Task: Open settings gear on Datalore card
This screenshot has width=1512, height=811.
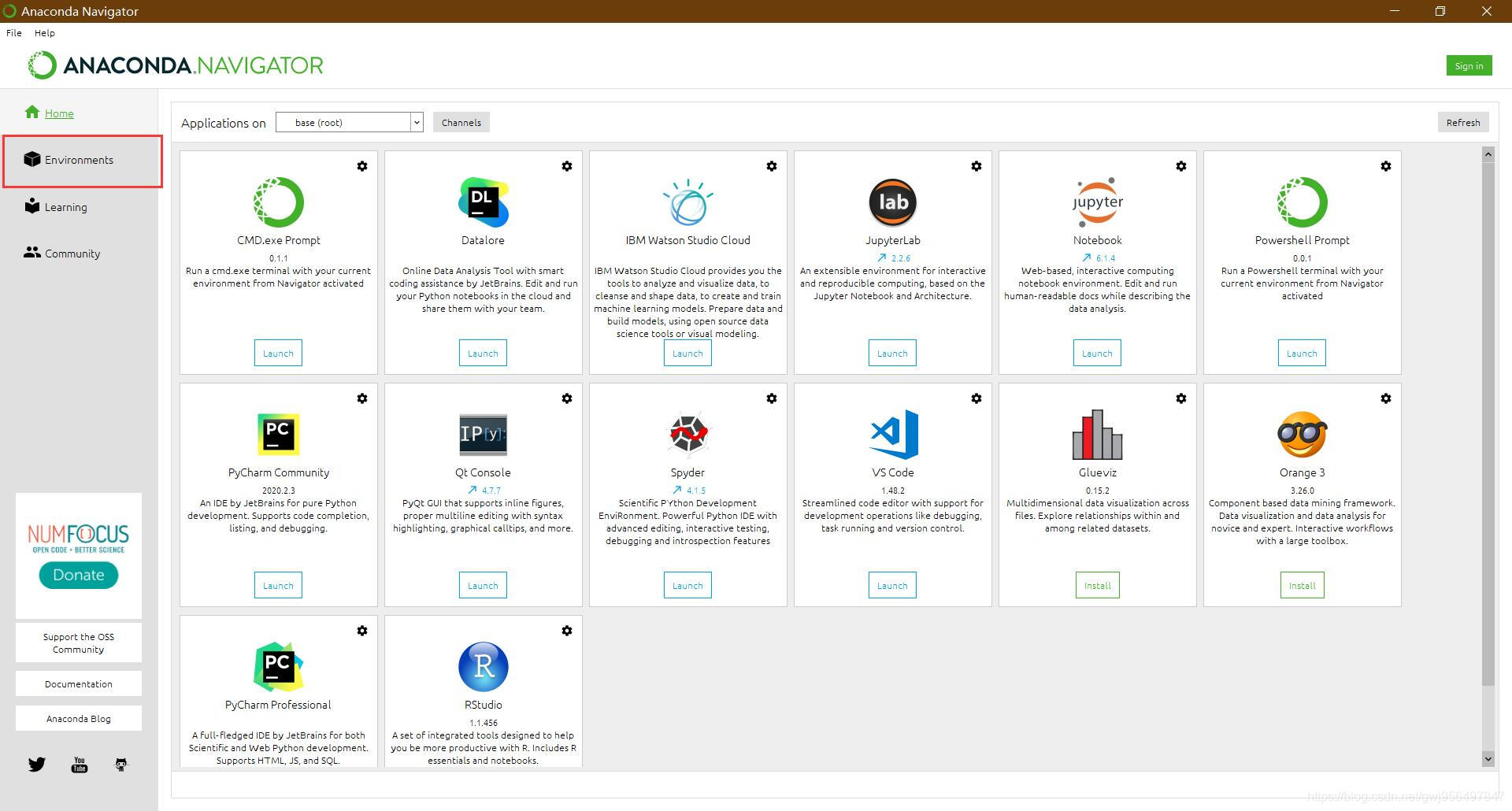Action: [x=567, y=166]
